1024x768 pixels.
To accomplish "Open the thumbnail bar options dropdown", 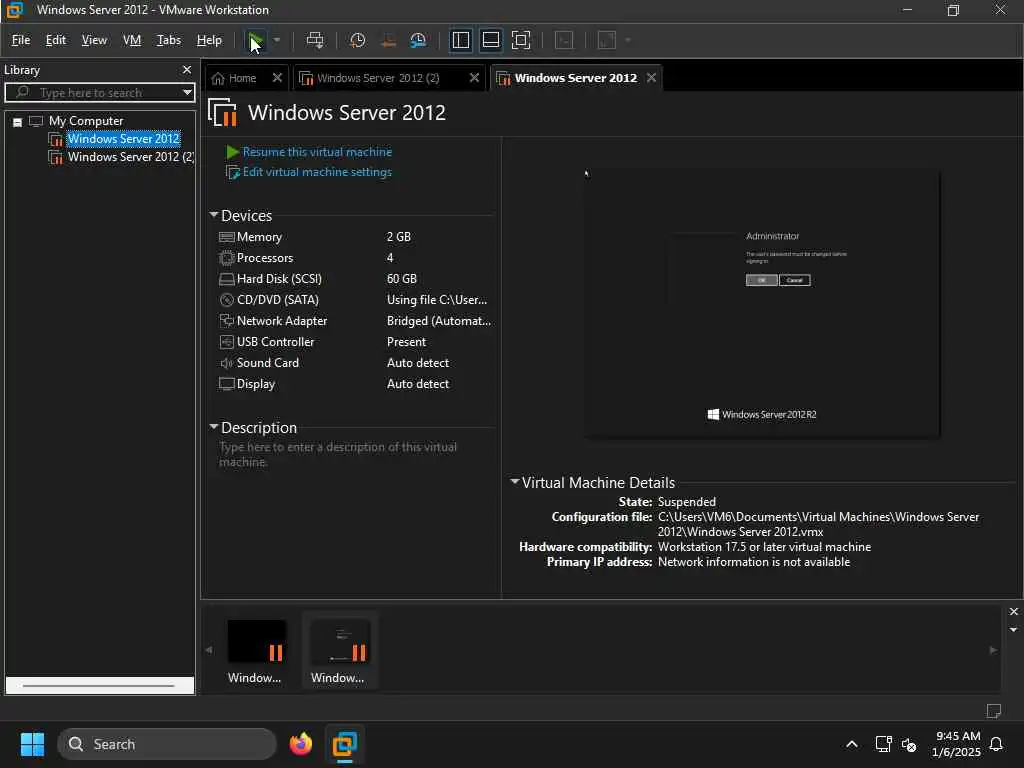I will click(x=1013, y=630).
